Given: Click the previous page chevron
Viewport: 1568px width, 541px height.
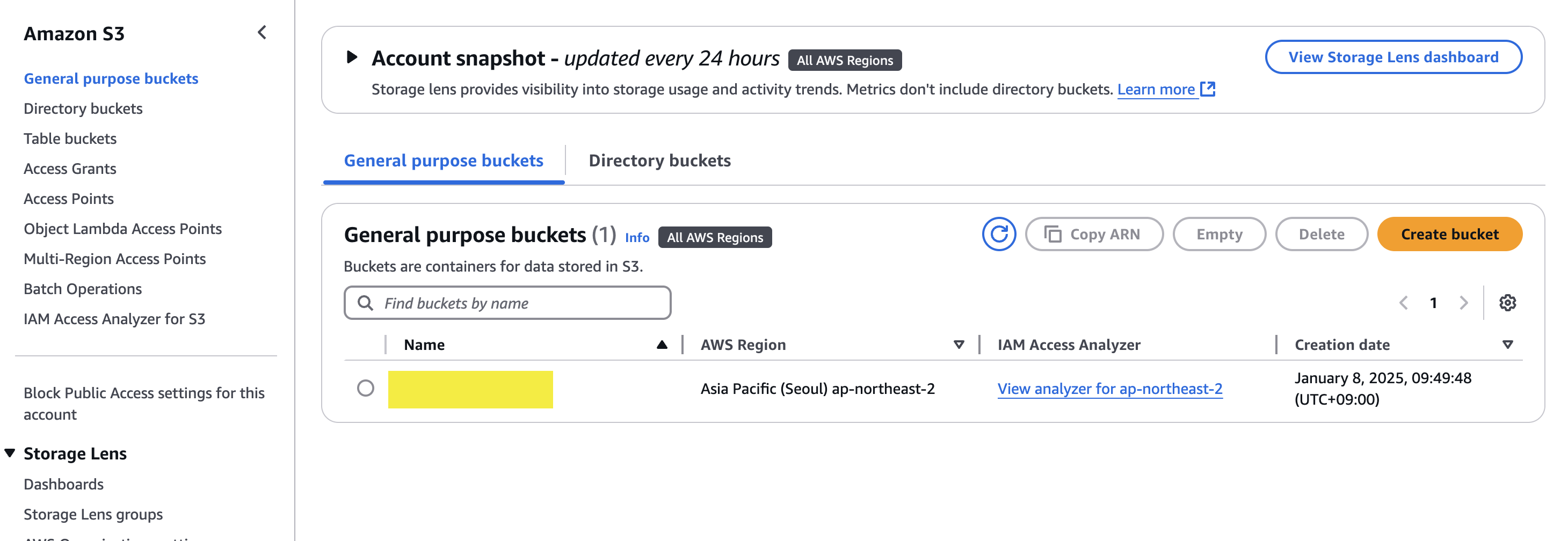Looking at the screenshot, I should click(x=1403, y=303).
